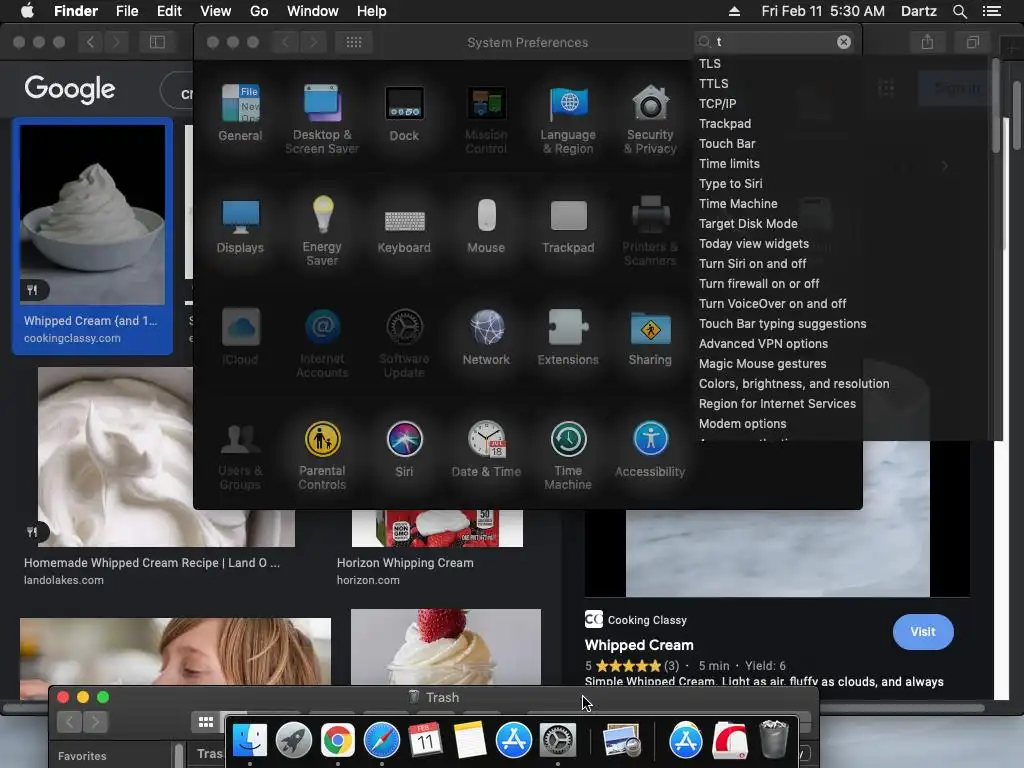Open Software Update preferences

pos(404,344)
